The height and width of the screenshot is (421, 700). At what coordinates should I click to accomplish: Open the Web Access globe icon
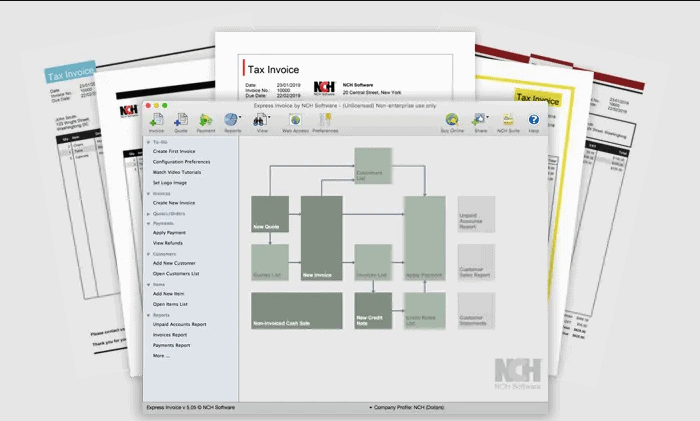(x=295, y=121)
